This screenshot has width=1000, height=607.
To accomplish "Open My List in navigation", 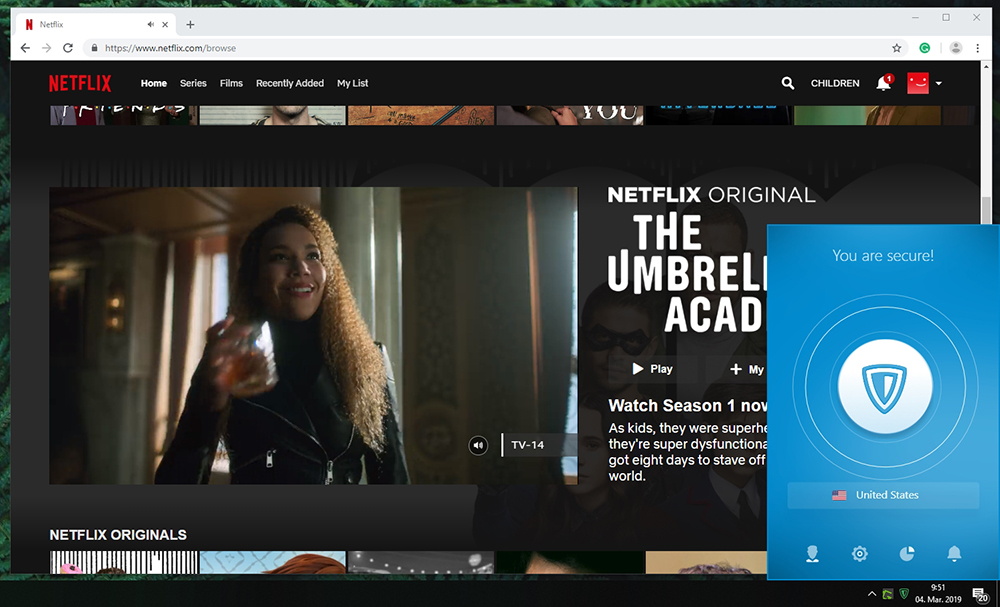I will coord(353,83).
